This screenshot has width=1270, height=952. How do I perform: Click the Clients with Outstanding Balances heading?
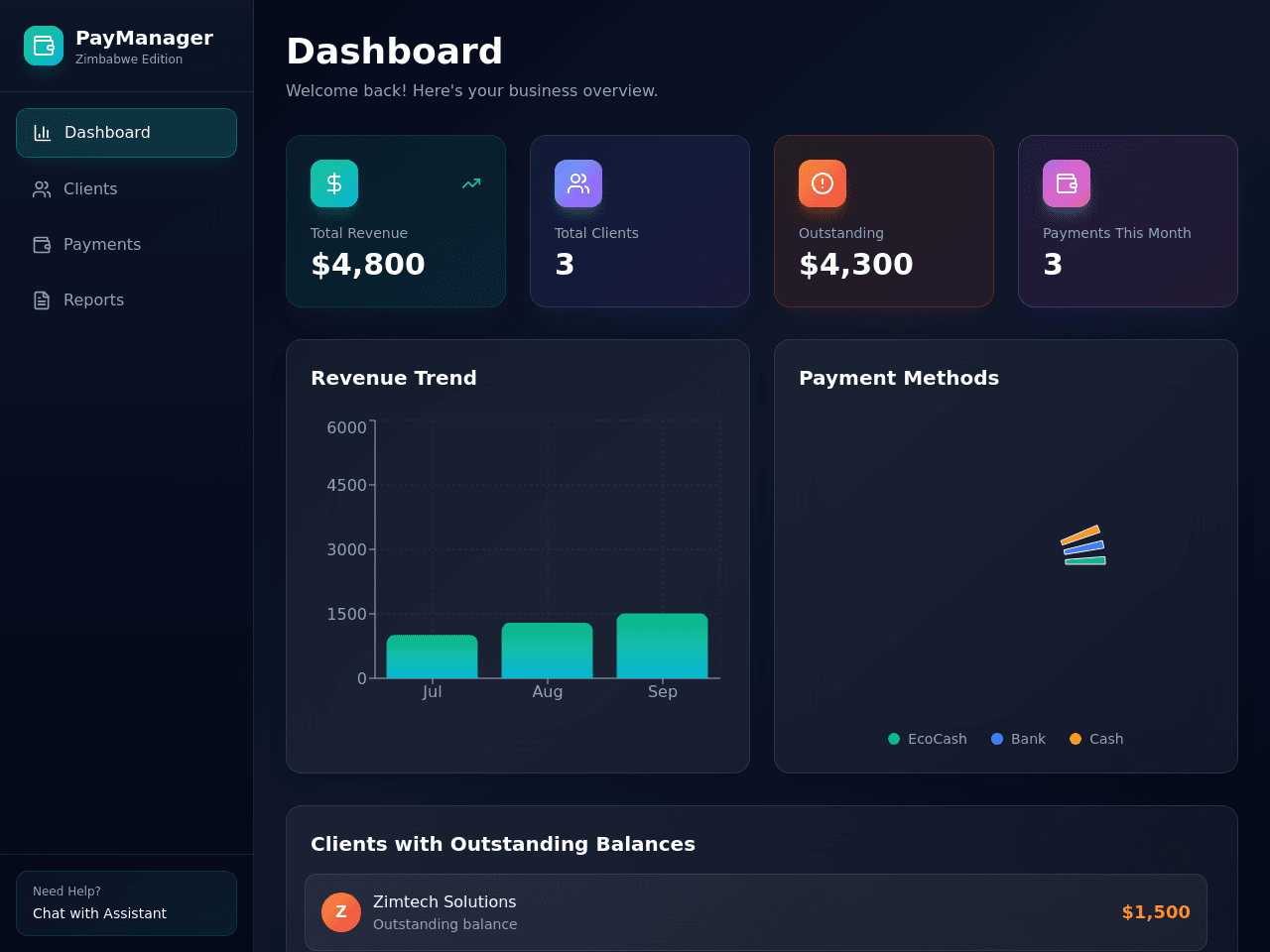[503, 844]
